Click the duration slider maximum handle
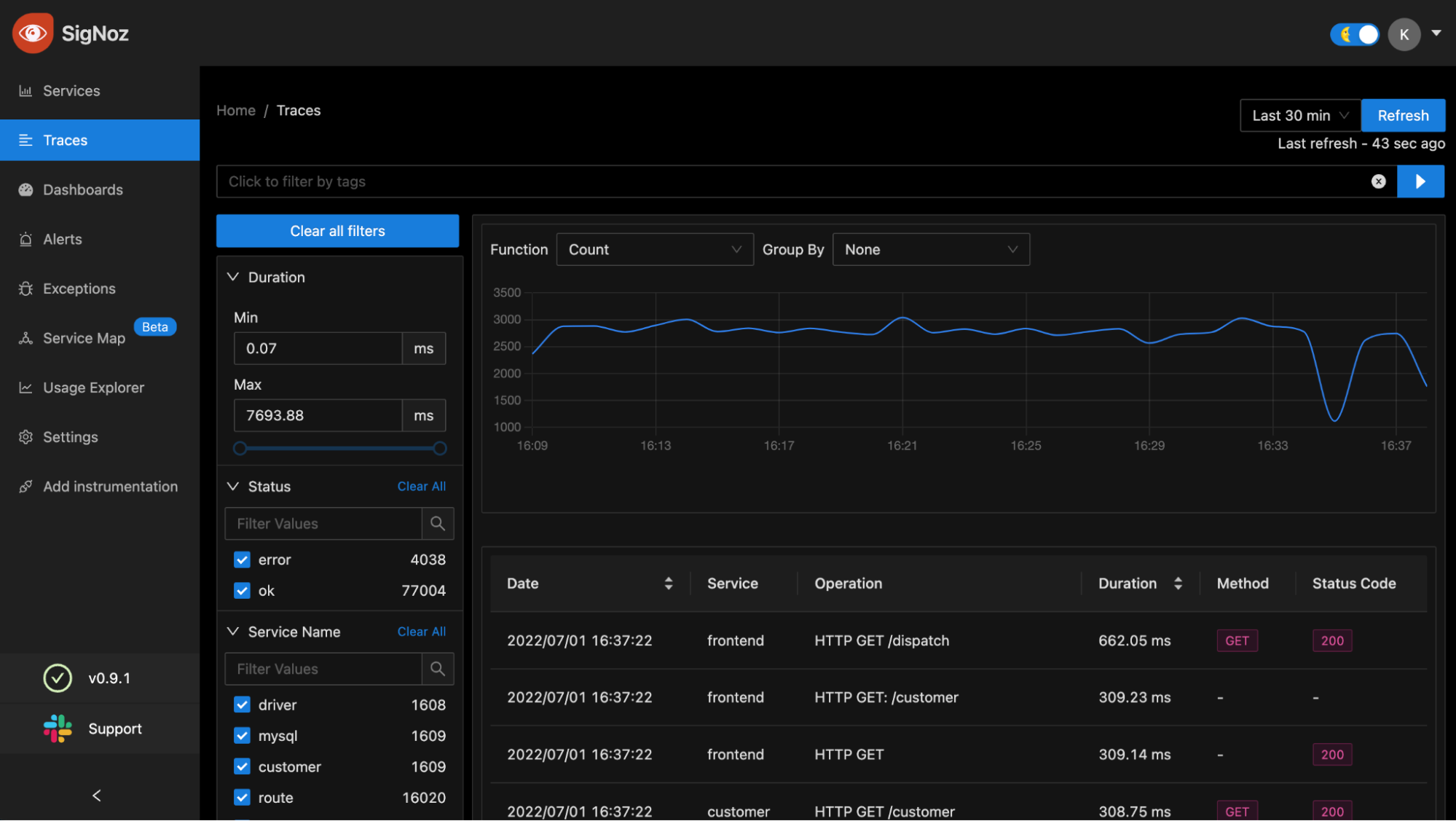This screenshot has height=821, width=1456. click(440, 449)
